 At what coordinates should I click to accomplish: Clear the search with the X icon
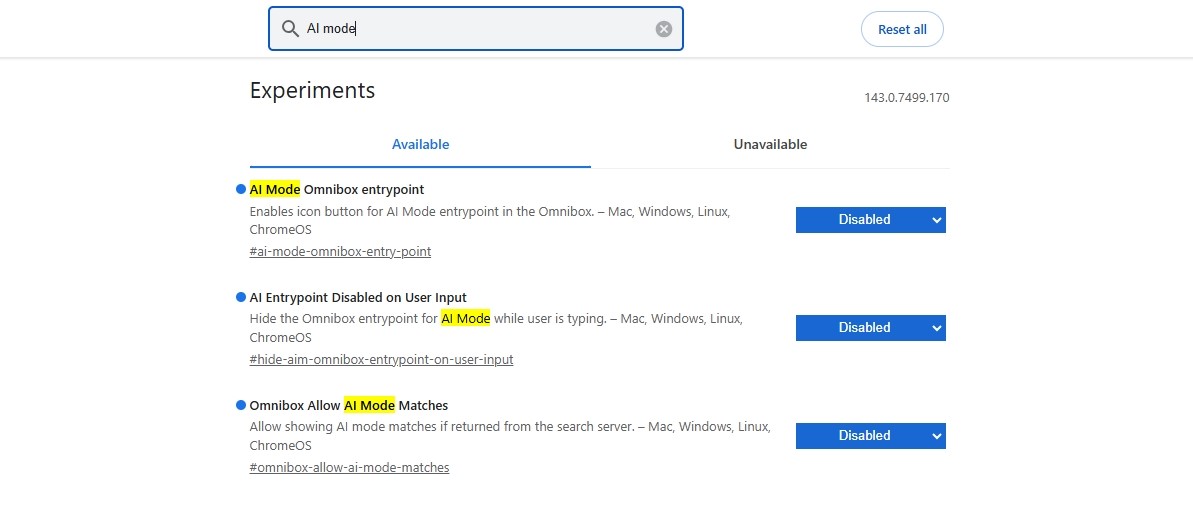pos(664,29)
